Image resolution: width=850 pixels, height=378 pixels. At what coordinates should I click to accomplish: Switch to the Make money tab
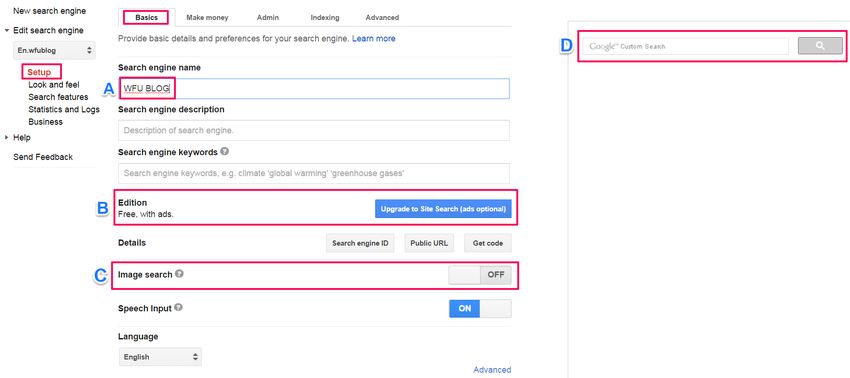point(207,17)
